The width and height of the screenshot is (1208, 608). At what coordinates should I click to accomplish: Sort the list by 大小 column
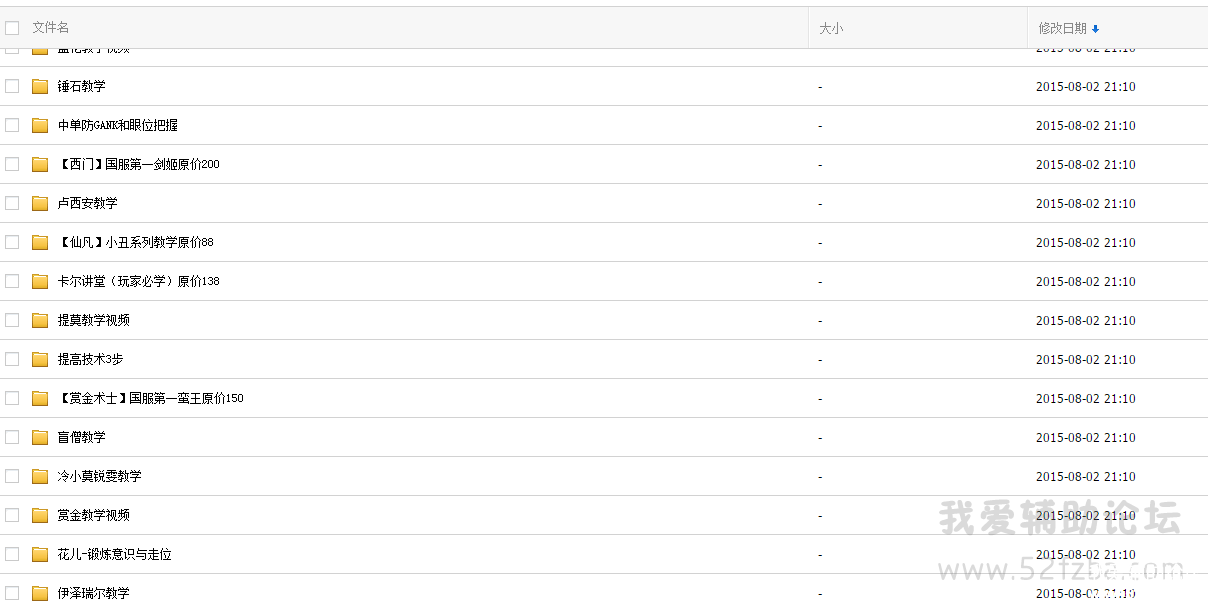click(x=831, y=28)
